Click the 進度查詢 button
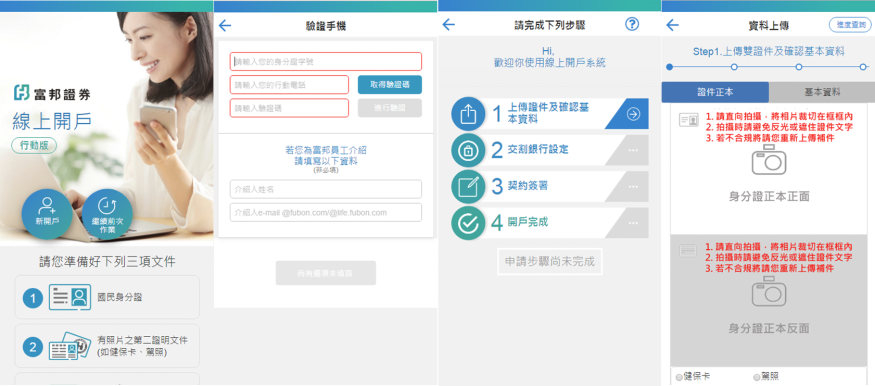The height and width of the screenshot is (386, 875). point(850,25)
